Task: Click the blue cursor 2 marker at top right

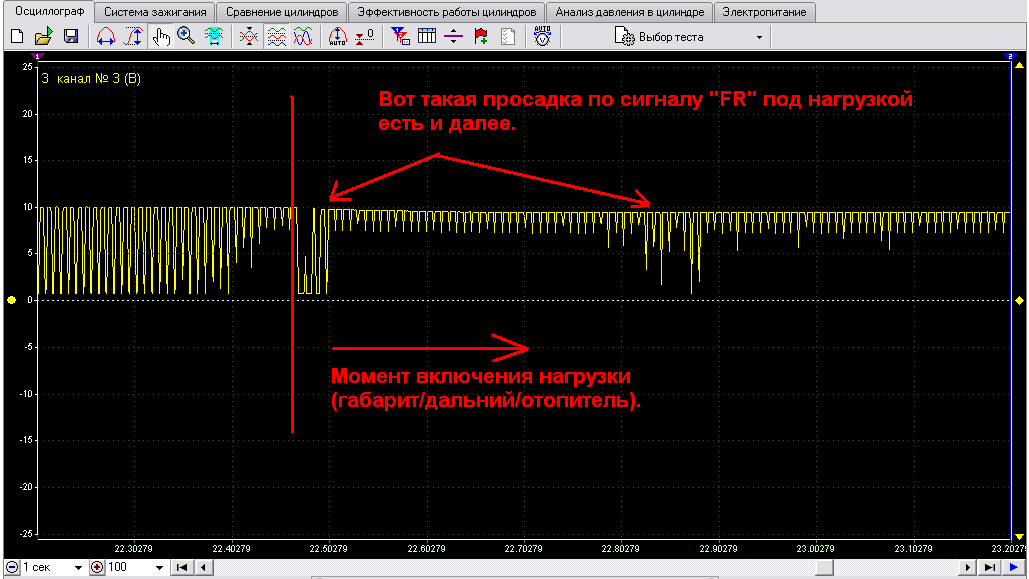Action: (x=1011, y=56)
